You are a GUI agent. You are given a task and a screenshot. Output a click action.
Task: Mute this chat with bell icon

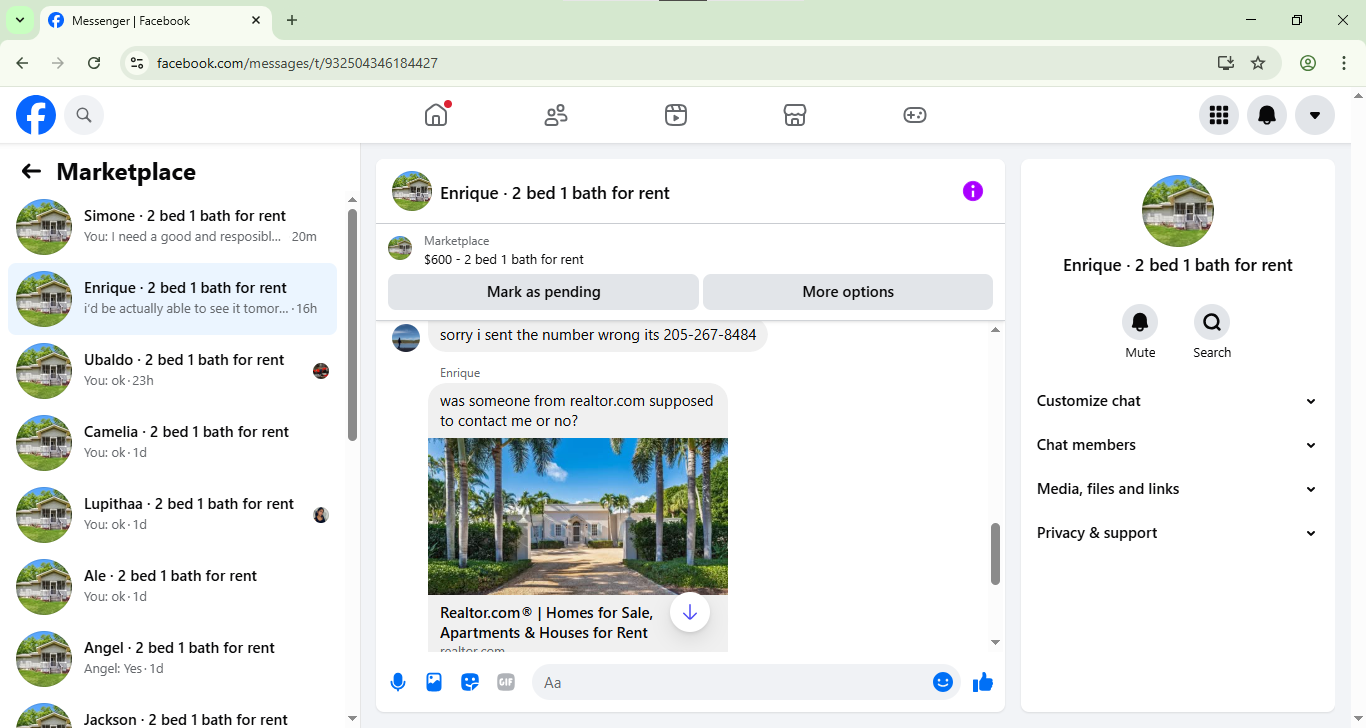1140,322
